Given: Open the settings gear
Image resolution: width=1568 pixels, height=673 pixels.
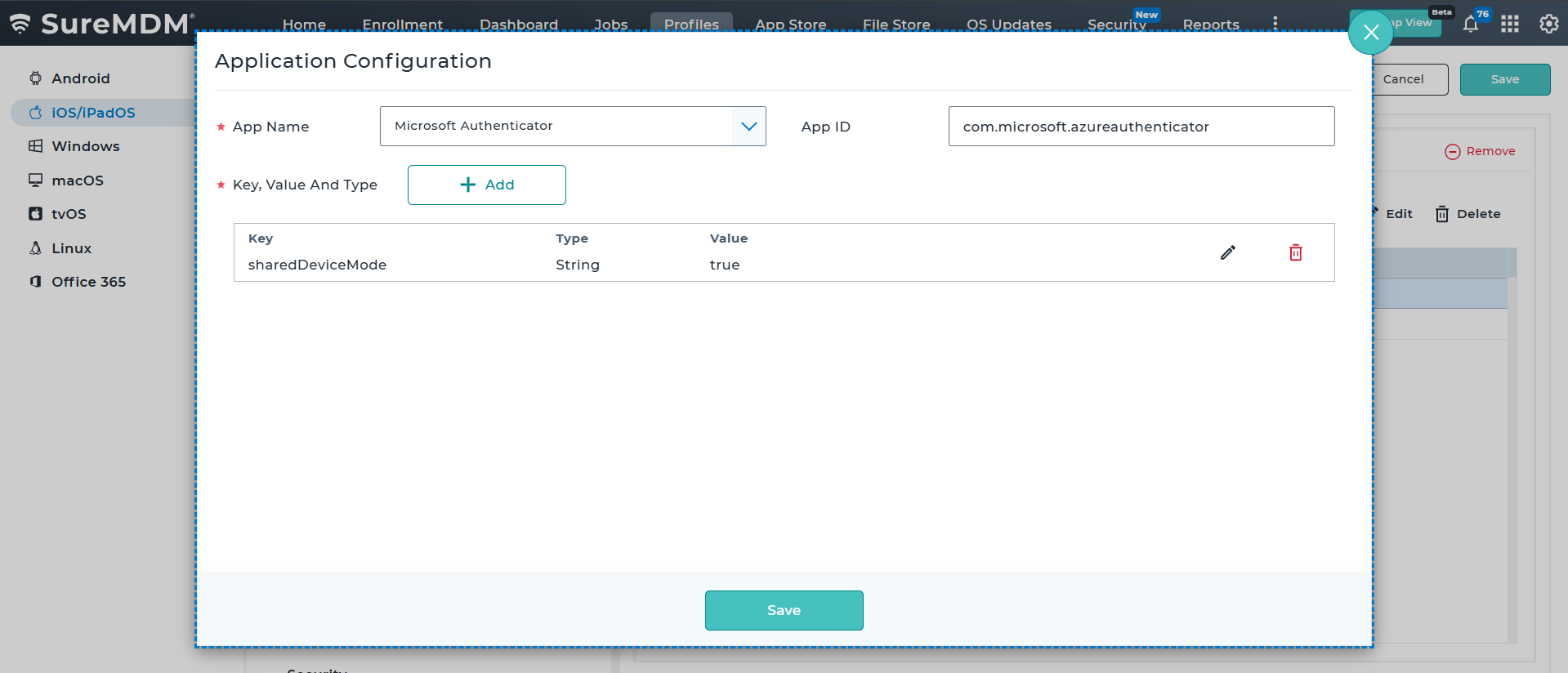Looking at the screenshot, I should 1548,24.
